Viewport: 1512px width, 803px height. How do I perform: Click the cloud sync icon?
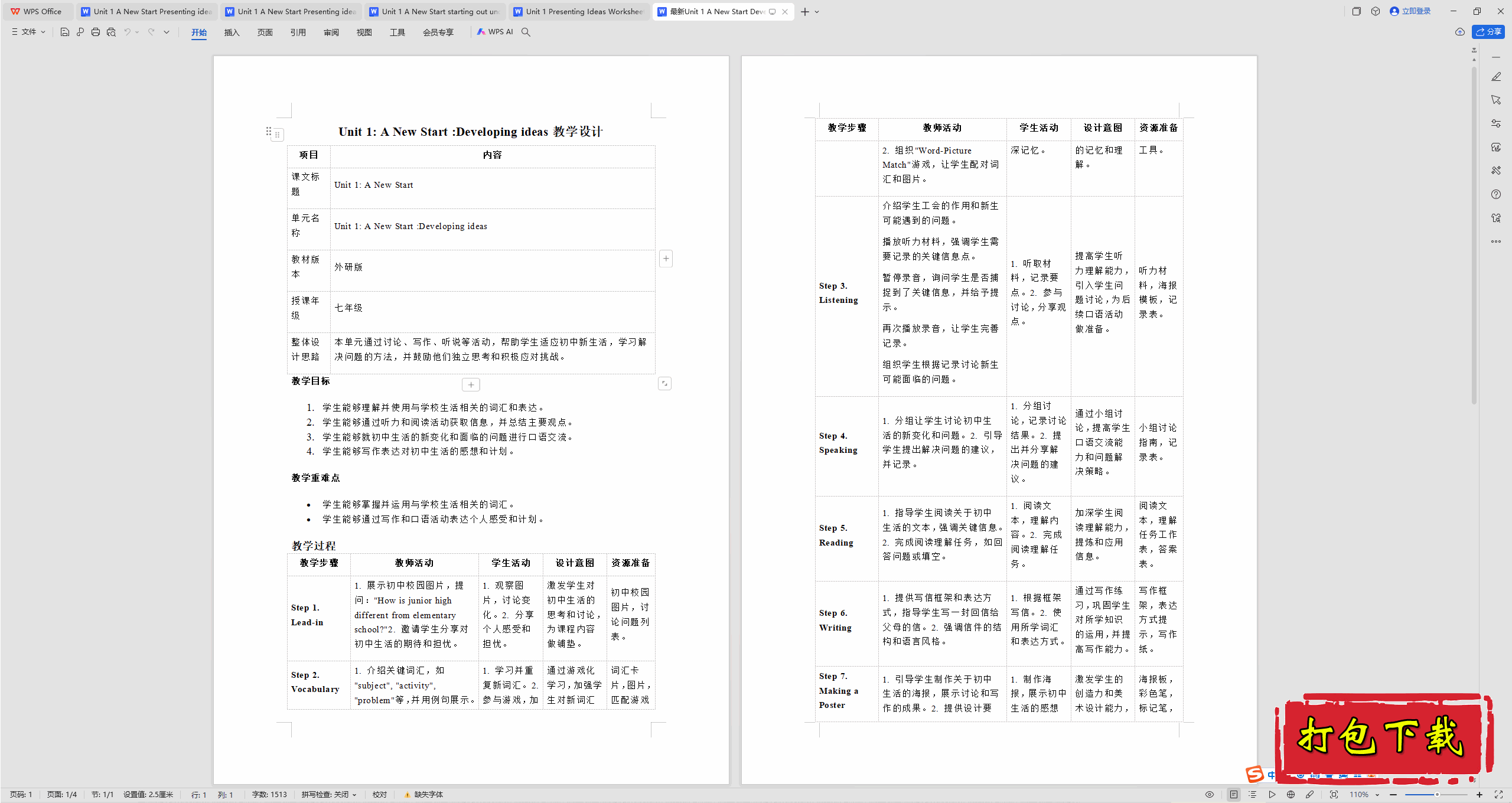click(1460, 32)
